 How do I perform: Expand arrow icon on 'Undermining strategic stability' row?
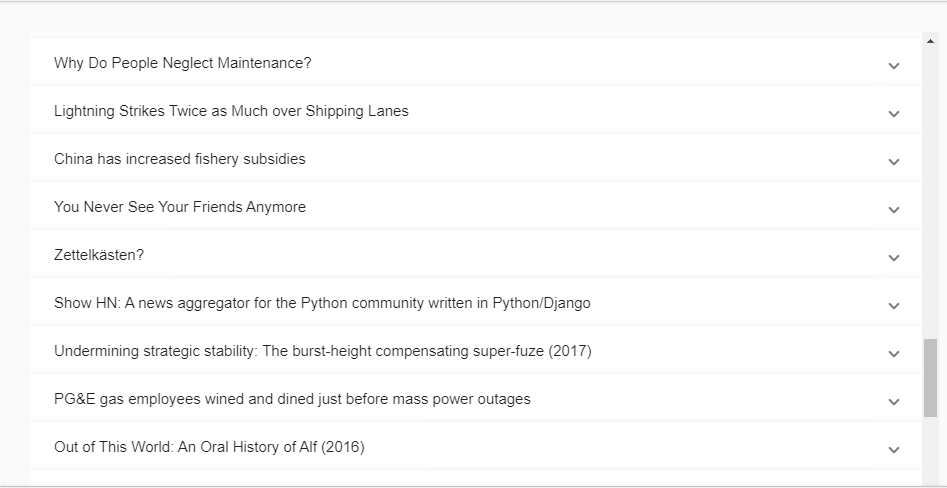(x=893, y=354)
